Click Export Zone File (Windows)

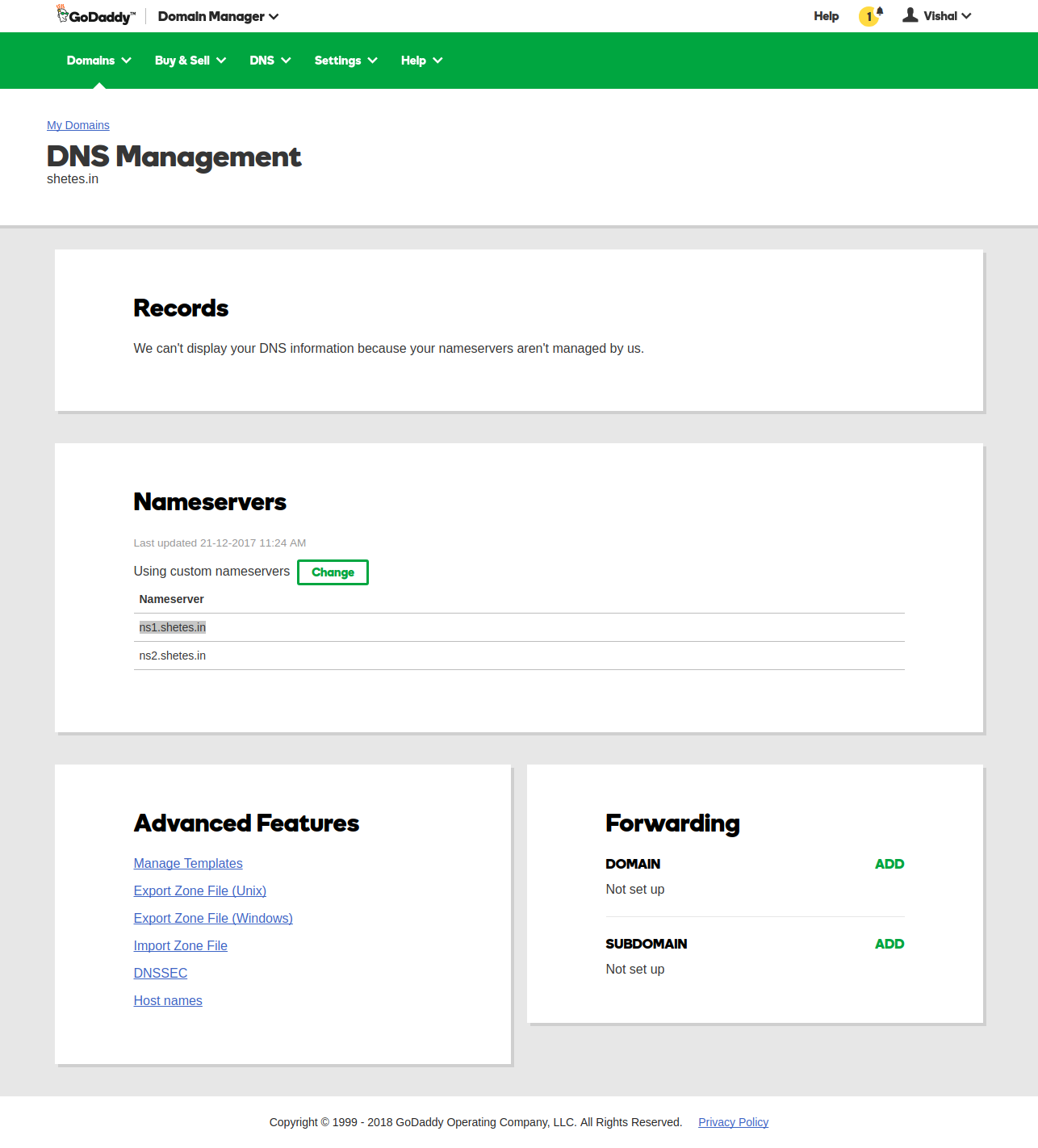[x=213, y=918]
